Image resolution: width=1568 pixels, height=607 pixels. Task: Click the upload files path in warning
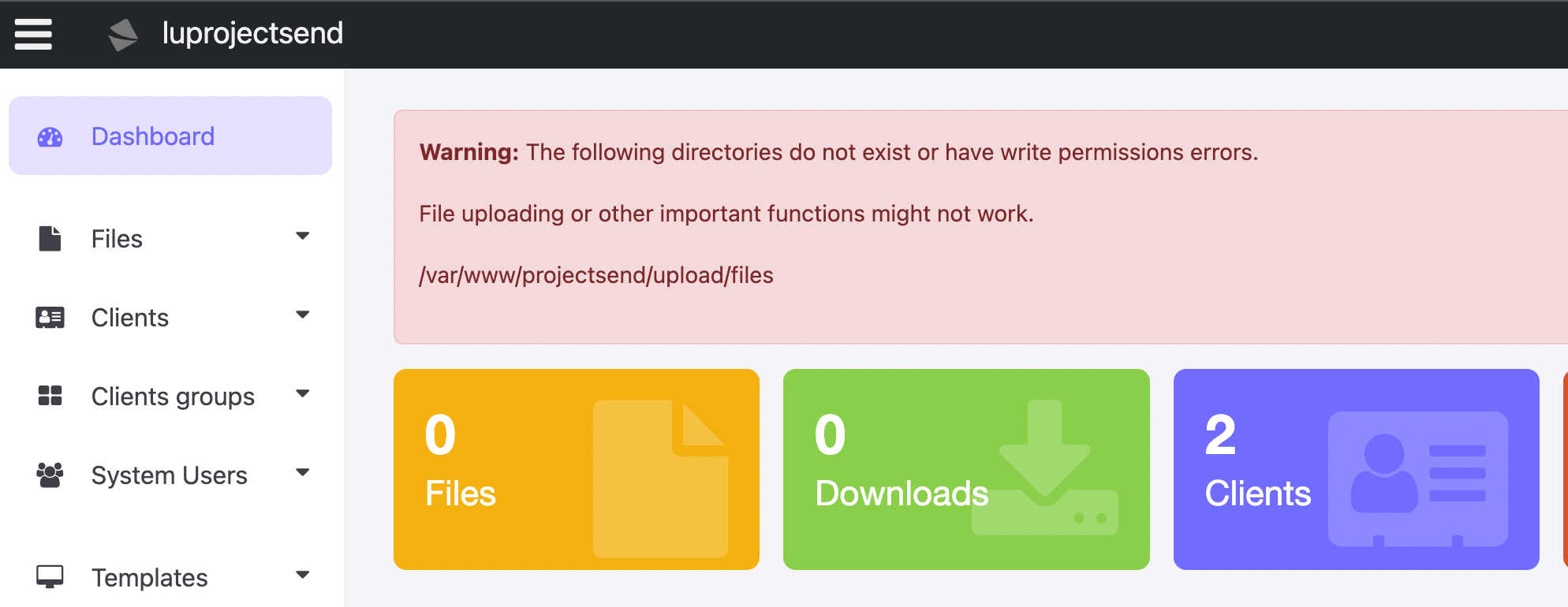(596, 275)
